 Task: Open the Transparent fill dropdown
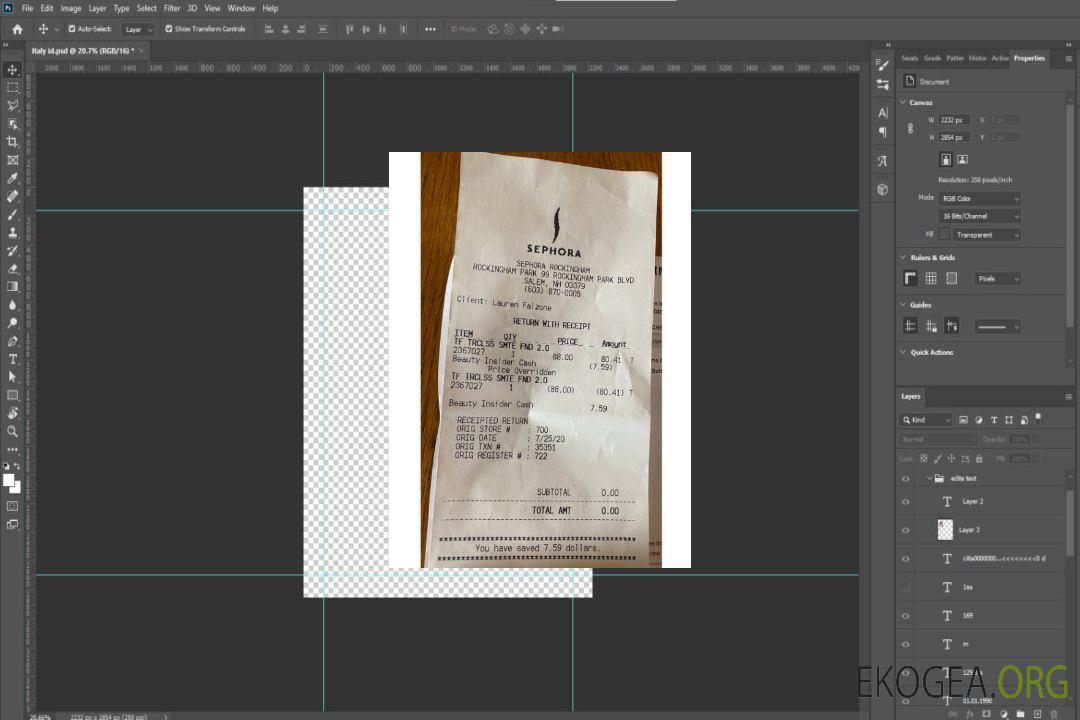click(x=986, y=235)
